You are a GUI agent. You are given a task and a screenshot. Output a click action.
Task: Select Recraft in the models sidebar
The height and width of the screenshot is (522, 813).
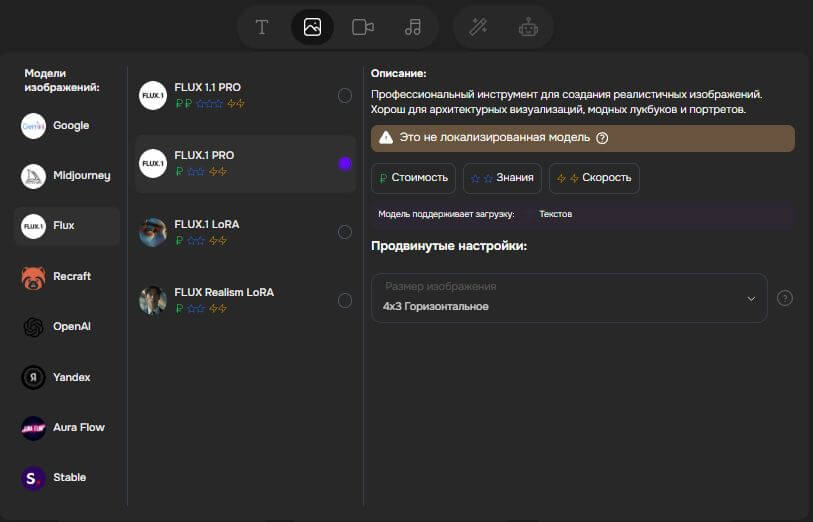(66, 276)
